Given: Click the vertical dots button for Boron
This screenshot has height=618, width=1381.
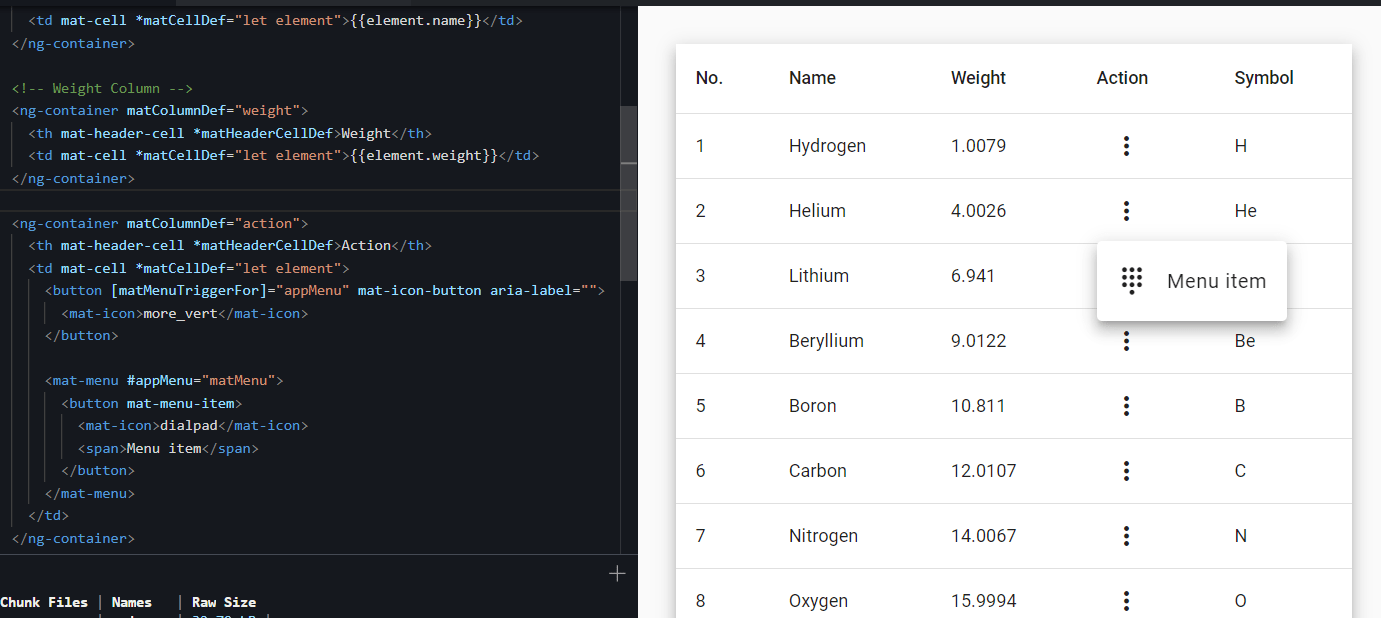Looking at the screenshot, I should point(1126,406).
